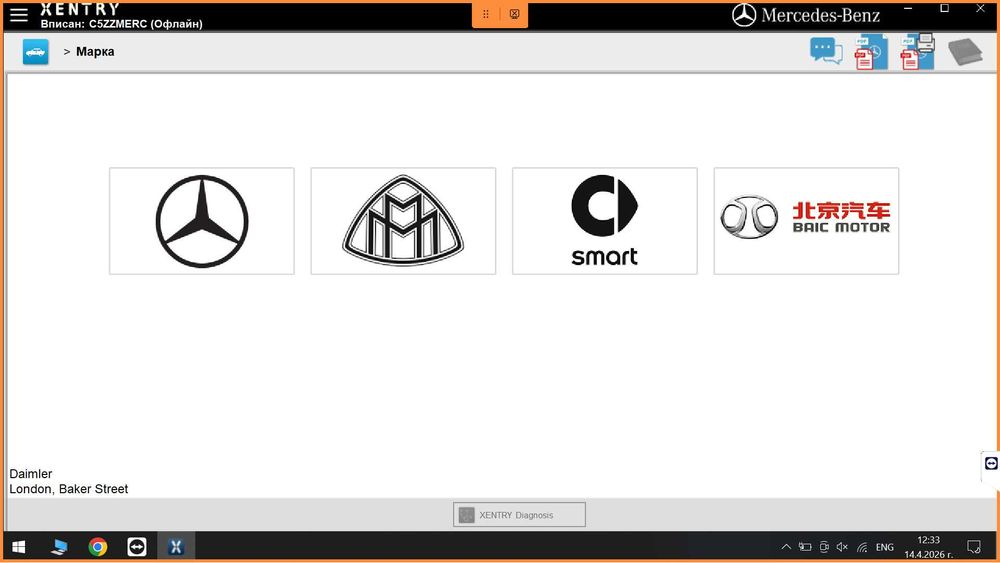The image size is (1000, 563).
Task: Click the blue vehicle home icon
Action: (x=36, y=52)
